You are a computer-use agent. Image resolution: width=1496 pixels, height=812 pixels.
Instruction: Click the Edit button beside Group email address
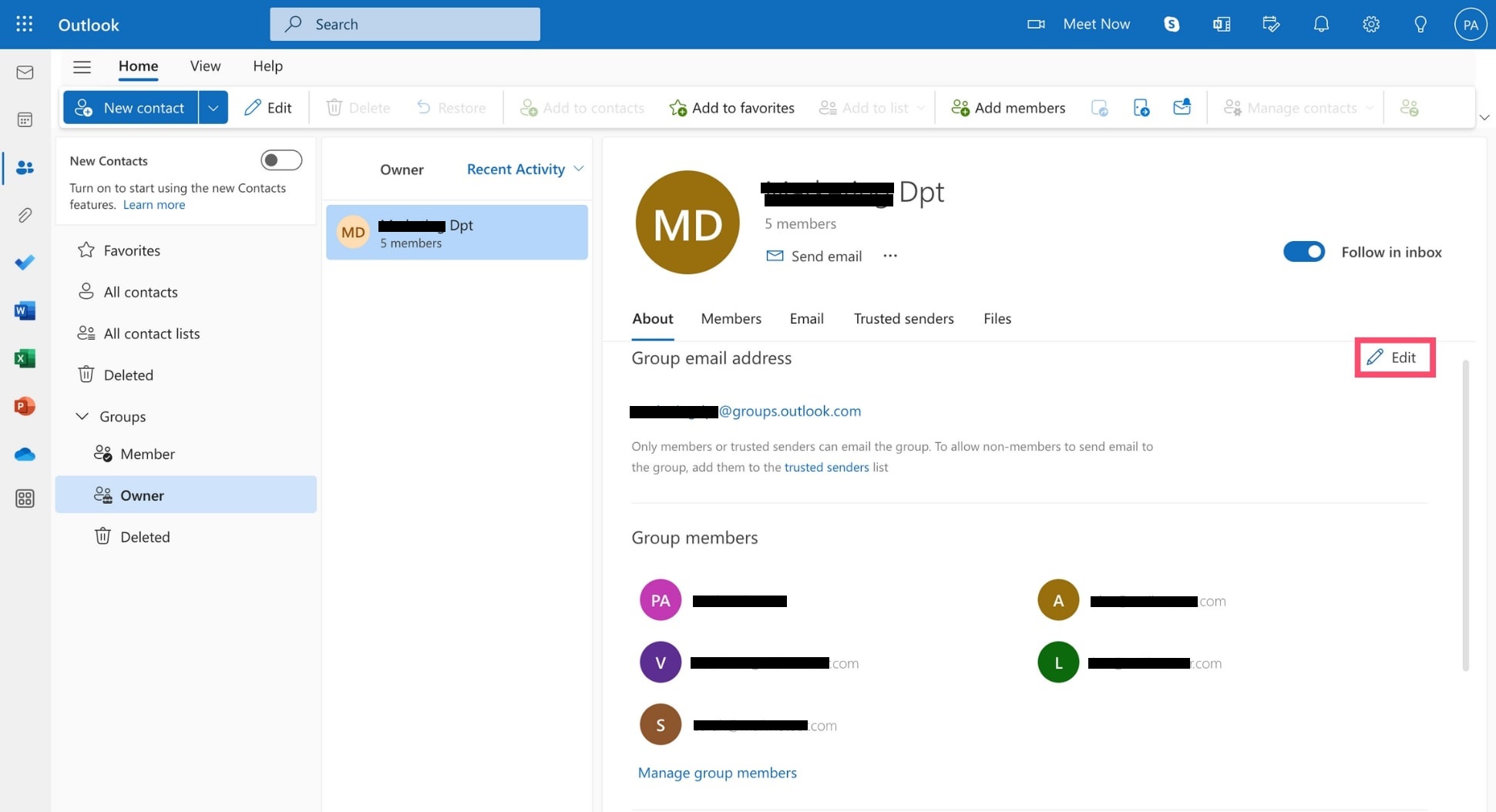[x=1394, y=357]
